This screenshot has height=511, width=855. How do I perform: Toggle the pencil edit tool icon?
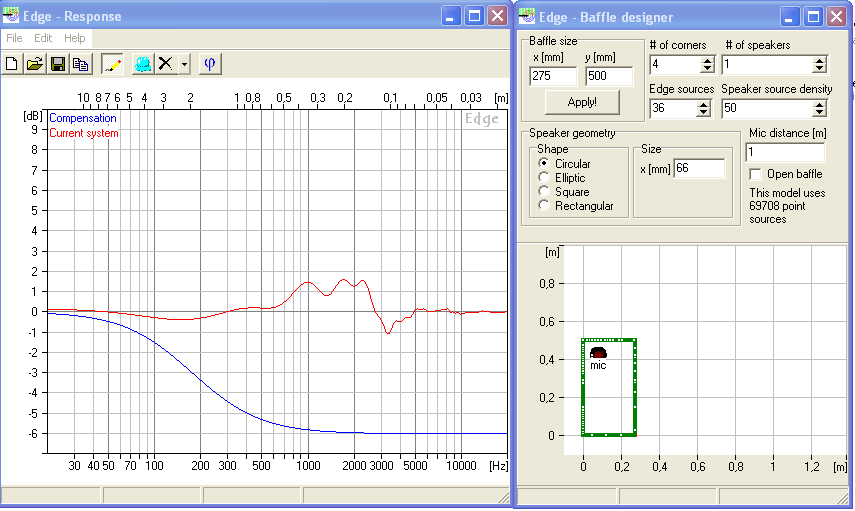[112, 64]
